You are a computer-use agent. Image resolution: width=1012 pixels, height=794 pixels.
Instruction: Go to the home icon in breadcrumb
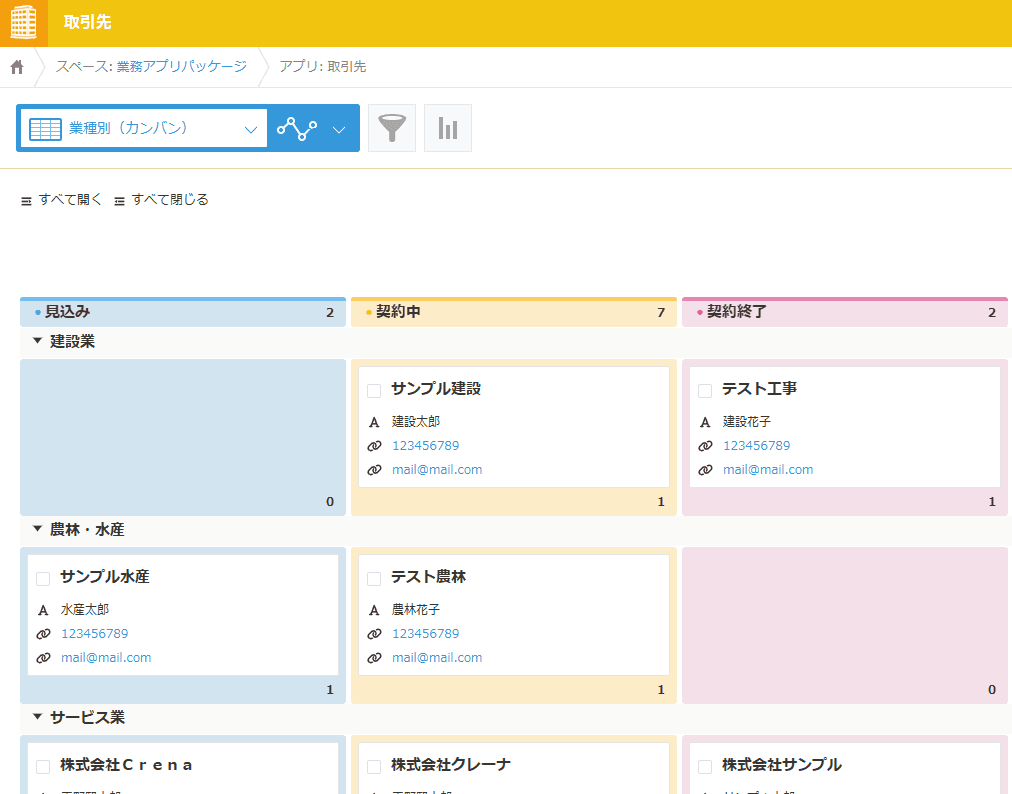click(17, 66)
